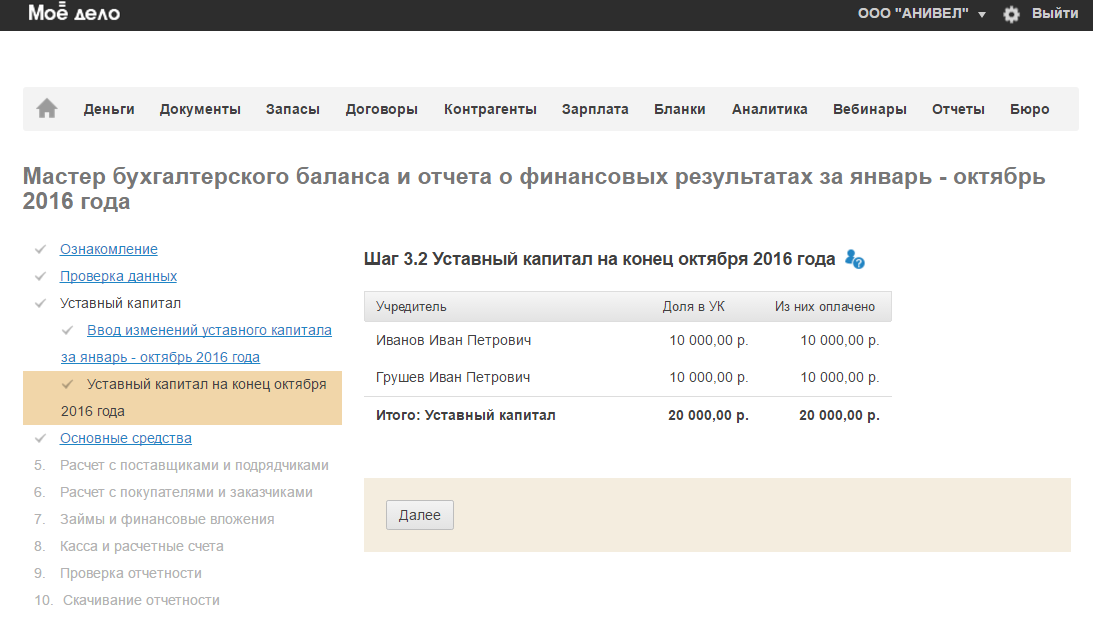Open the Бюро menu
Screen dimensions: 1093x643
click(x=1030, y=109)
